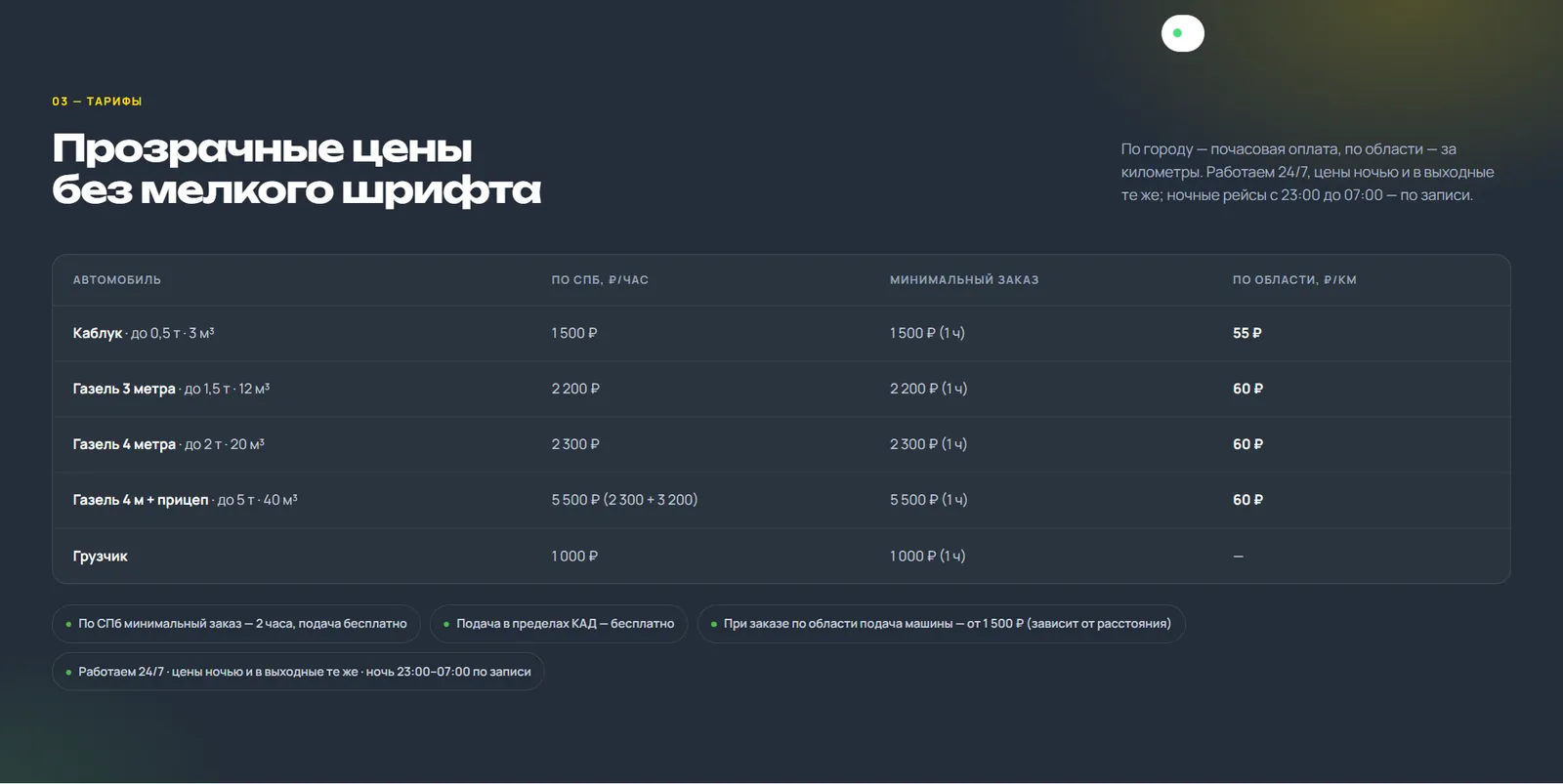The width and height of the screenshot is (1563, 784).
Task: Click the "ПО СПБ, ₽/ЧАС" column header
Action: [x=600, y=280]
